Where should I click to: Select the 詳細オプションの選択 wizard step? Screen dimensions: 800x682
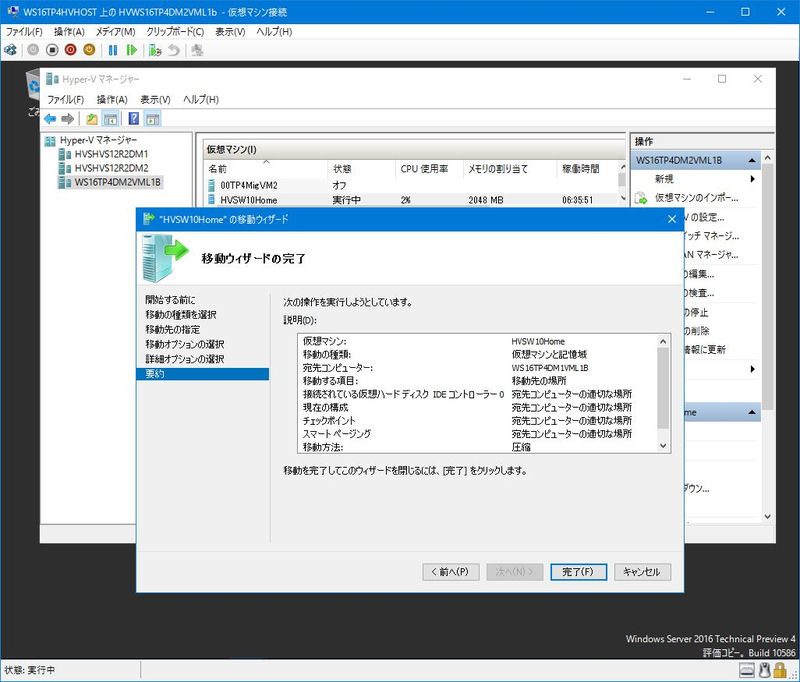185,359
